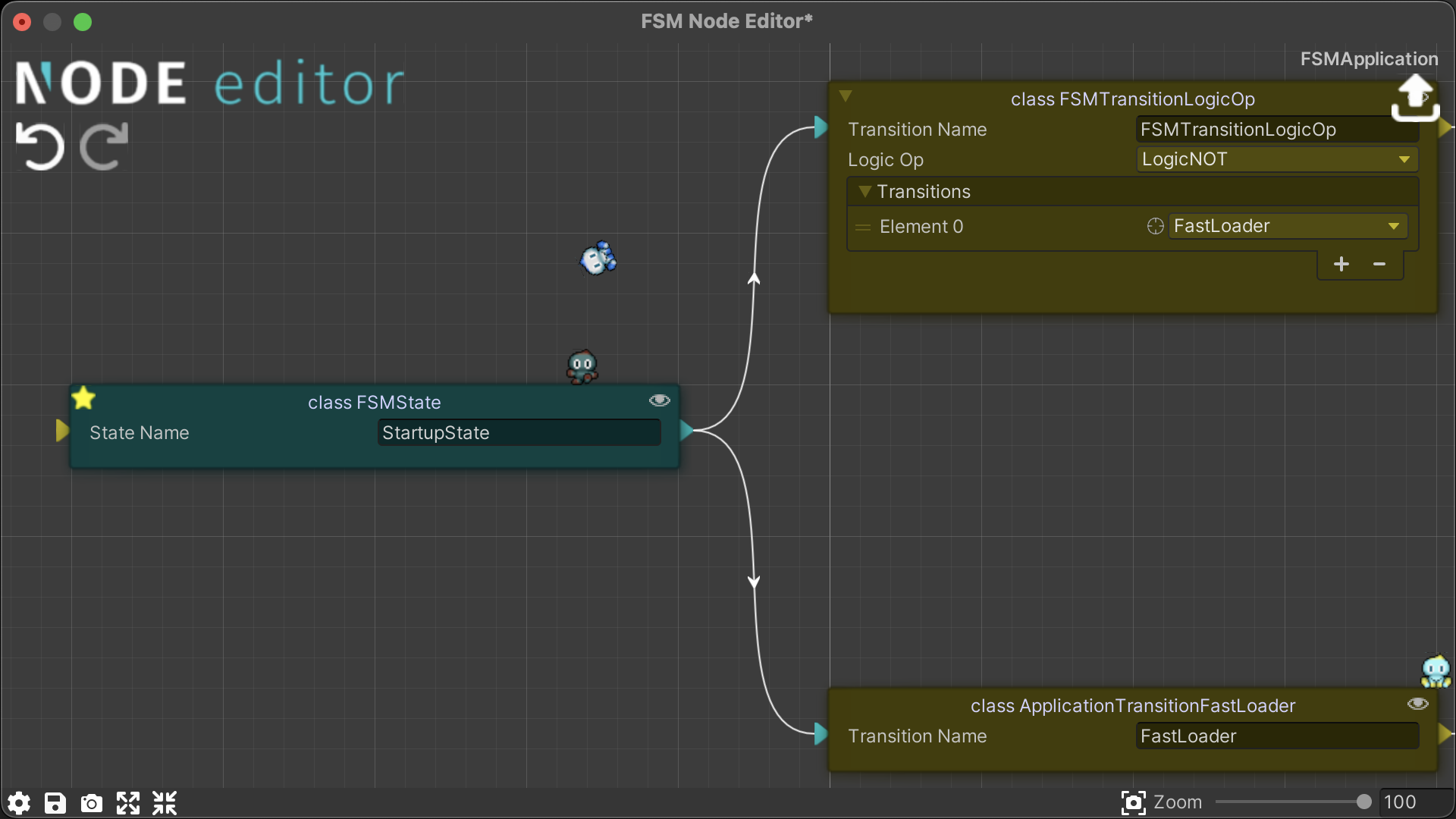Edit State Name field StartupState
Image resolution: width=1456 pixels, height=819 pixels.
click(519, 432)
